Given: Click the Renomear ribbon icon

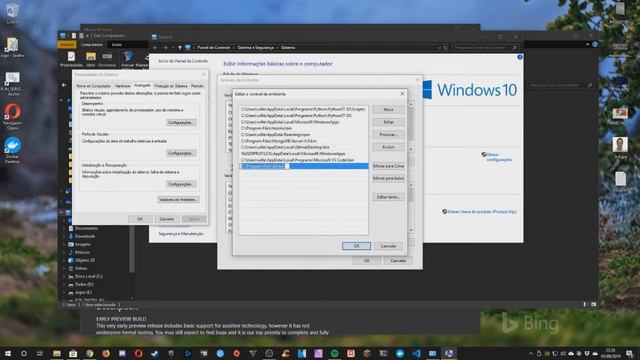Looking at the screenshot, I should click(x=107, y=60).
